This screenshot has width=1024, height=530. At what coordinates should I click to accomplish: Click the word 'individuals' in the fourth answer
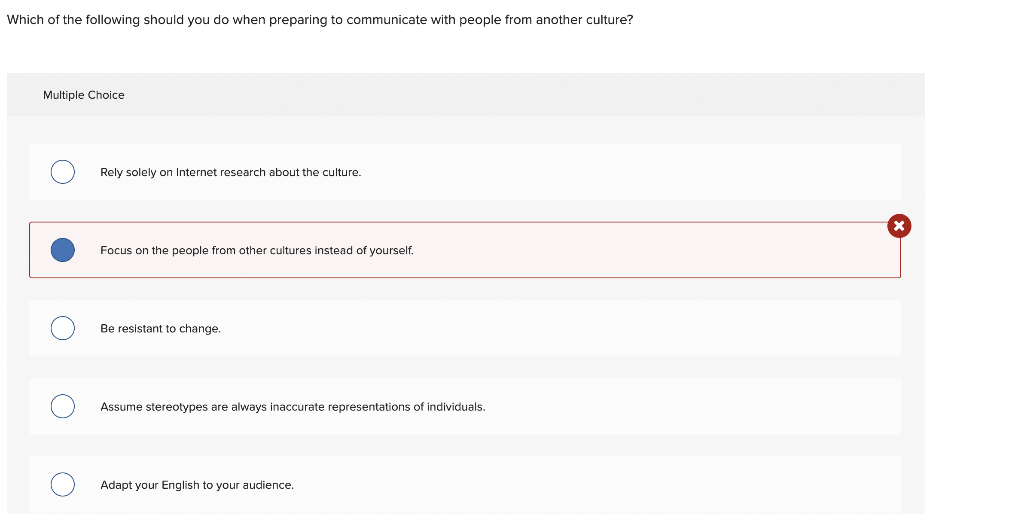456,407
